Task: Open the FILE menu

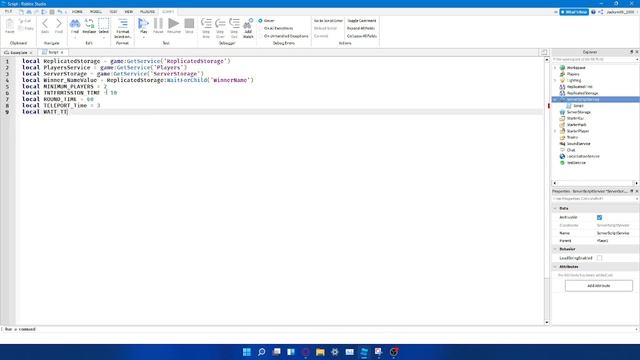Action: point(8,12)
